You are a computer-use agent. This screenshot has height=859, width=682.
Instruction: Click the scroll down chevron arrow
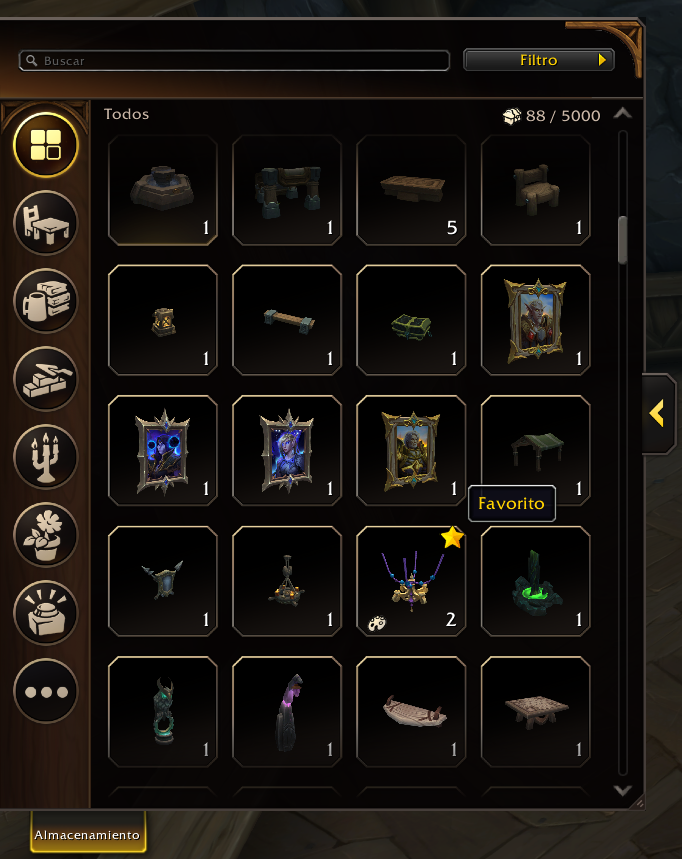coord(623,791)
